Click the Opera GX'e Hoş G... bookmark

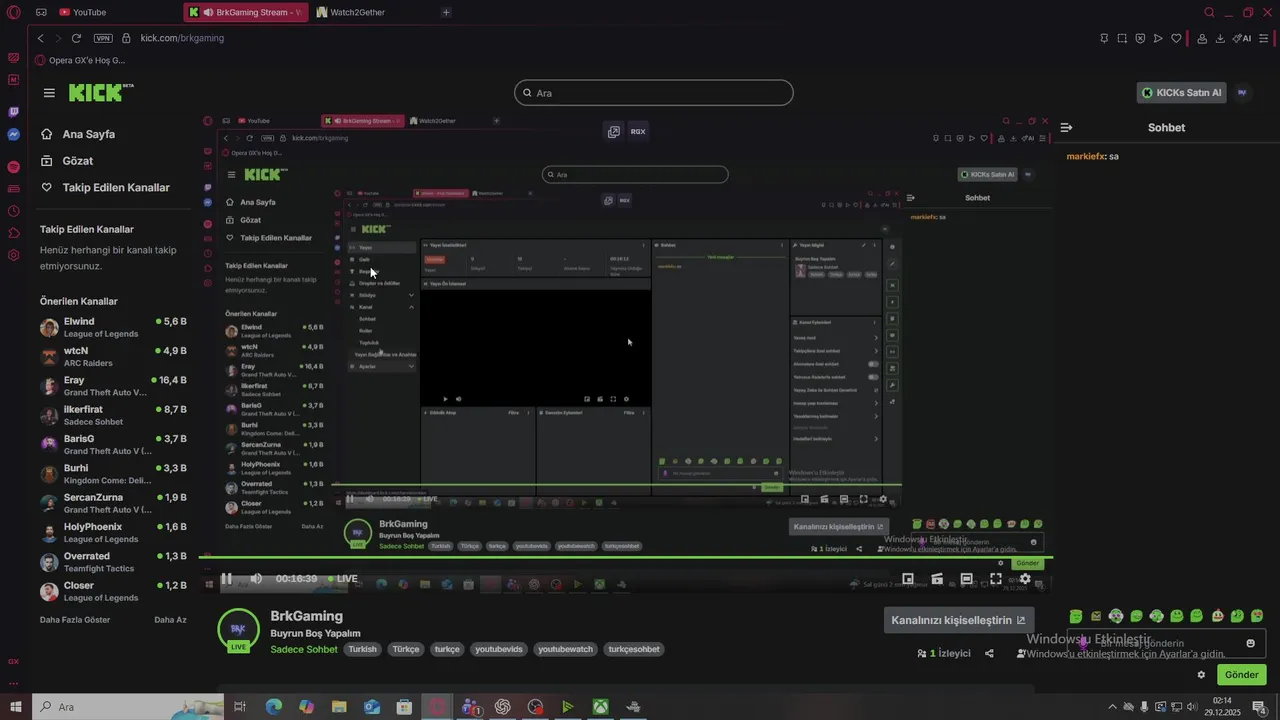(80, 60)
